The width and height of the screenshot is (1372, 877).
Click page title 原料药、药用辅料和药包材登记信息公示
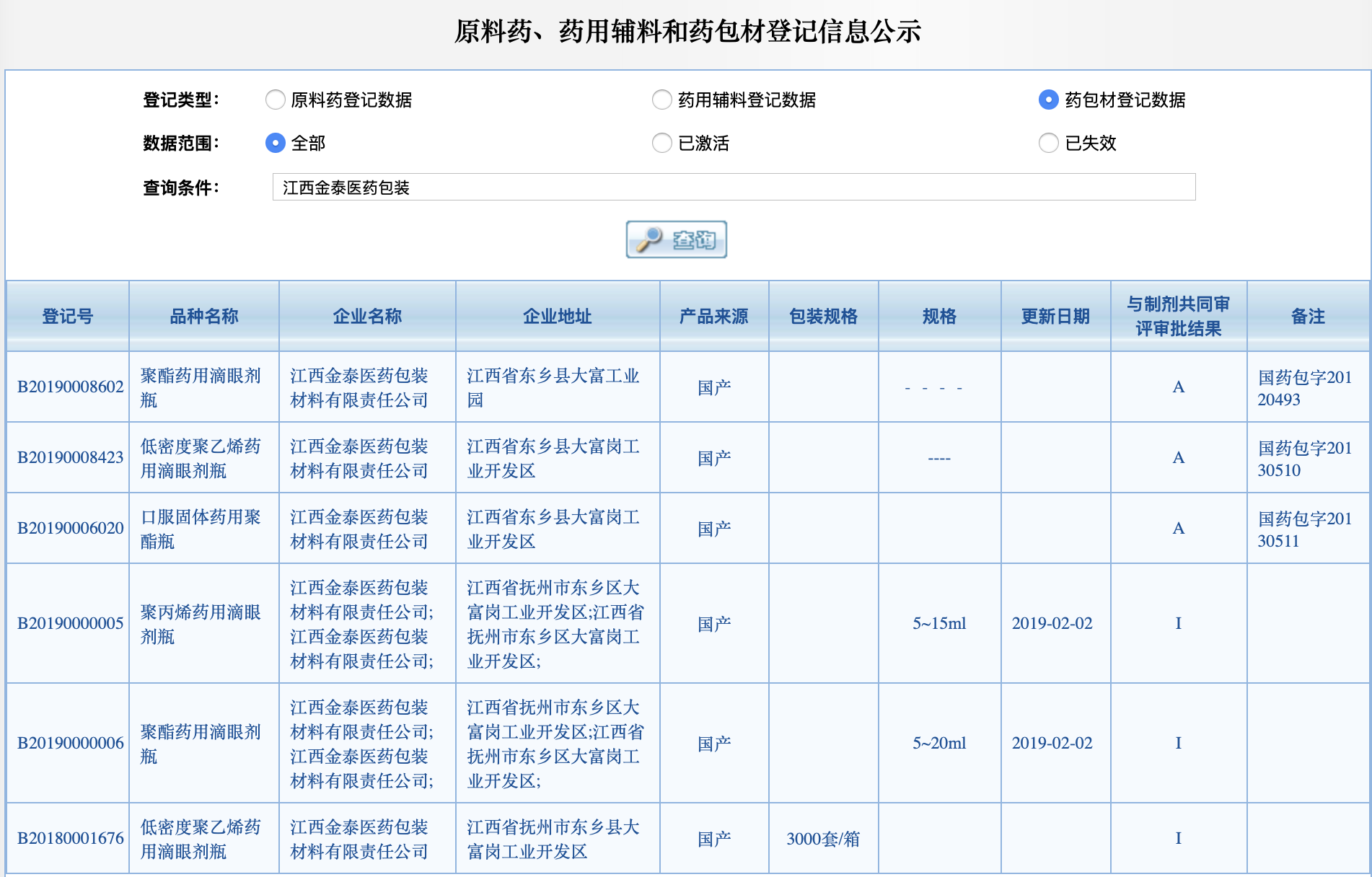(x=687, y=31)
